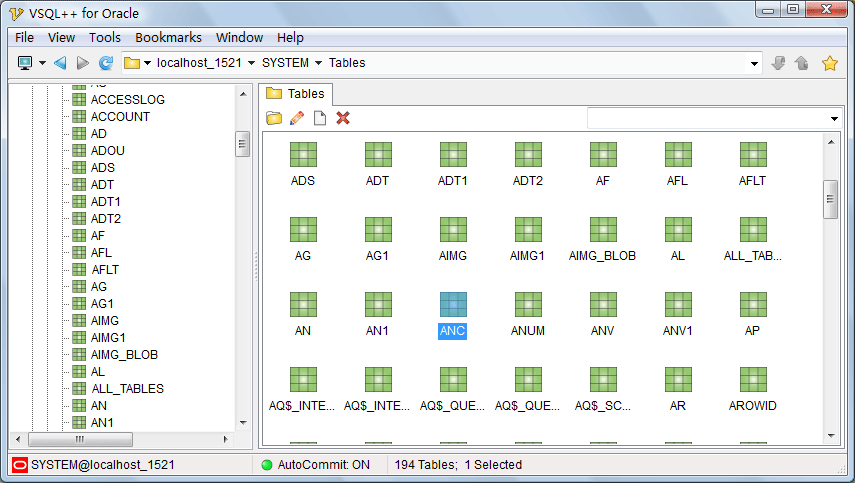
Task: Click the gray down-arrow toolbar icon
Action: click(778, 63)
